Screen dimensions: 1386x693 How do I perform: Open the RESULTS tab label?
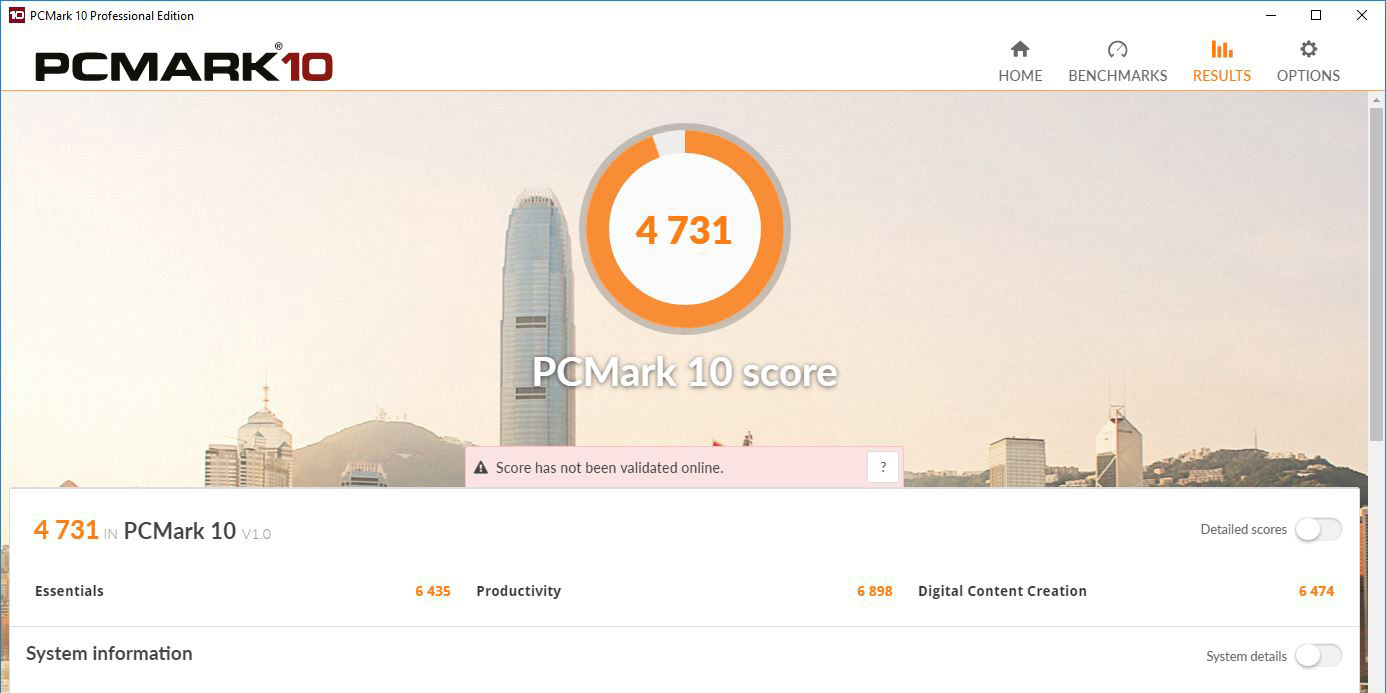[x=1221, y=76]
